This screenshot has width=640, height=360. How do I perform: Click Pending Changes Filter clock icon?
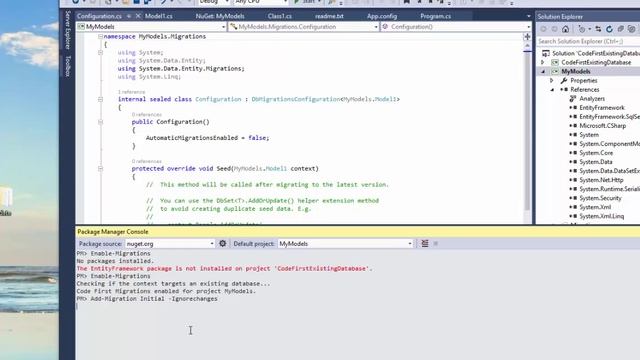(582, 29)
